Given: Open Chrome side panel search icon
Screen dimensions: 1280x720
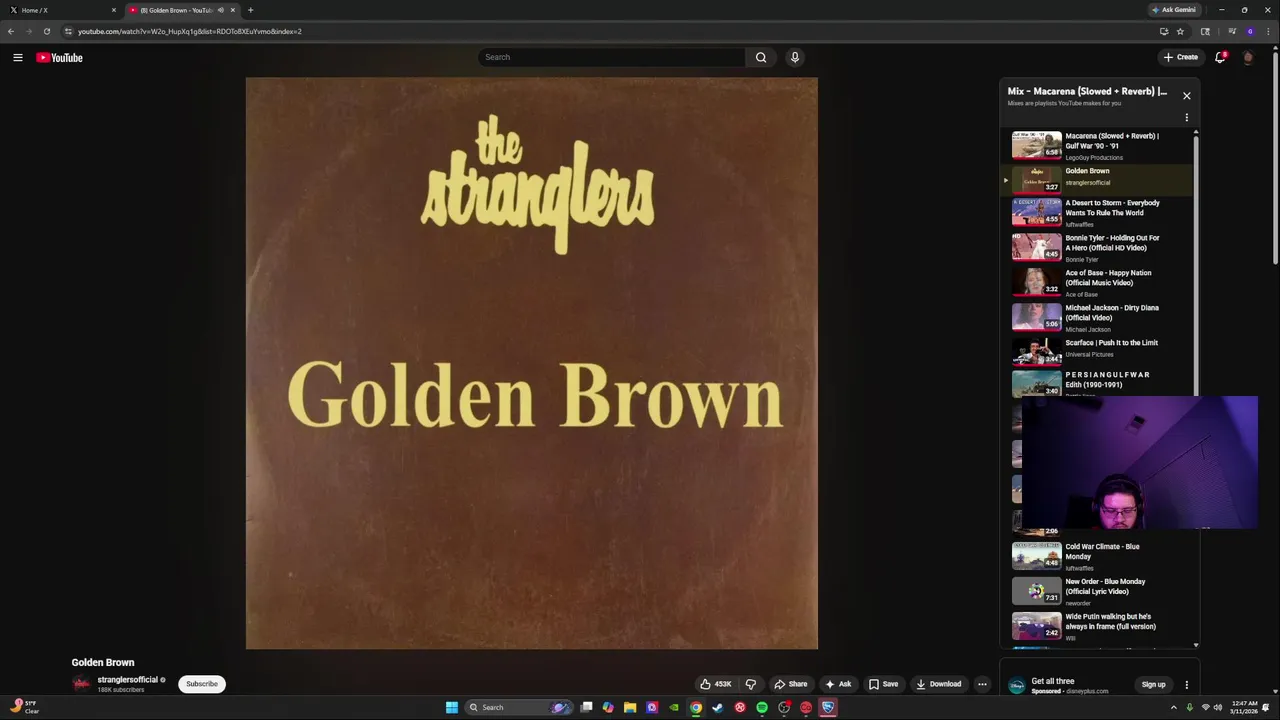Looking at the screenshot, I should [x=1205, y=31].
